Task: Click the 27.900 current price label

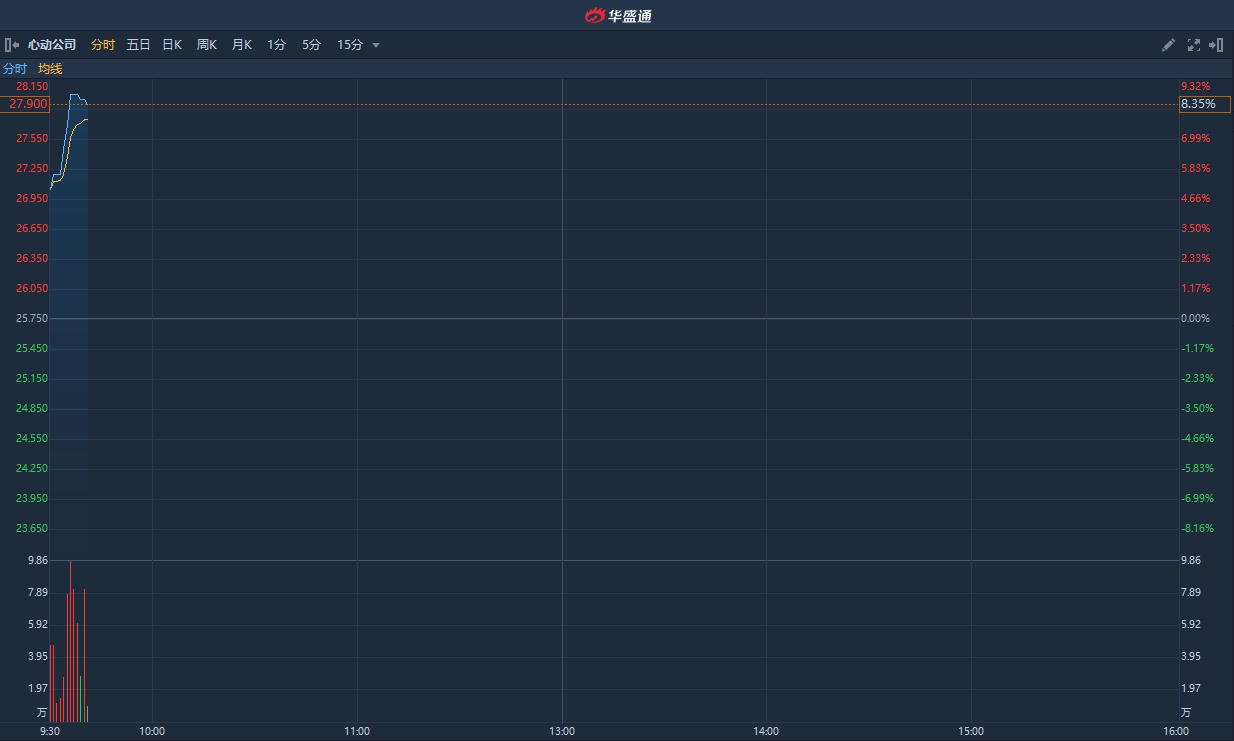Action: click(28, 104)
